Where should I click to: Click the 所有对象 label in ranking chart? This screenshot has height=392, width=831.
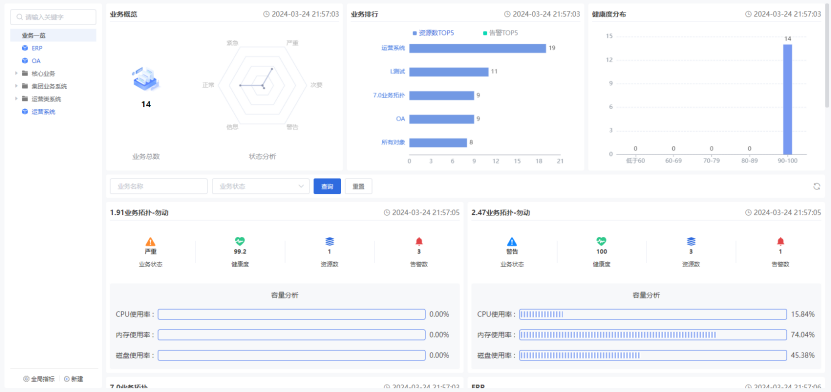393,142
